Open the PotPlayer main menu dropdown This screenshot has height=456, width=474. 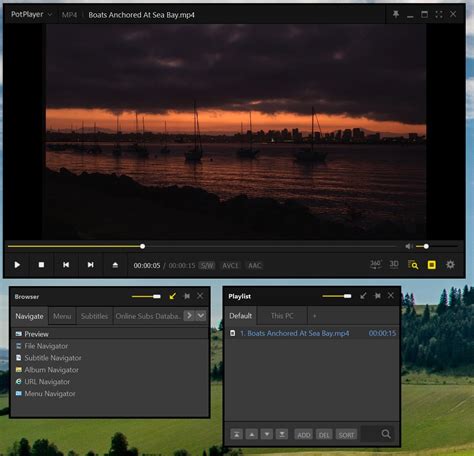tap(32, 15)
